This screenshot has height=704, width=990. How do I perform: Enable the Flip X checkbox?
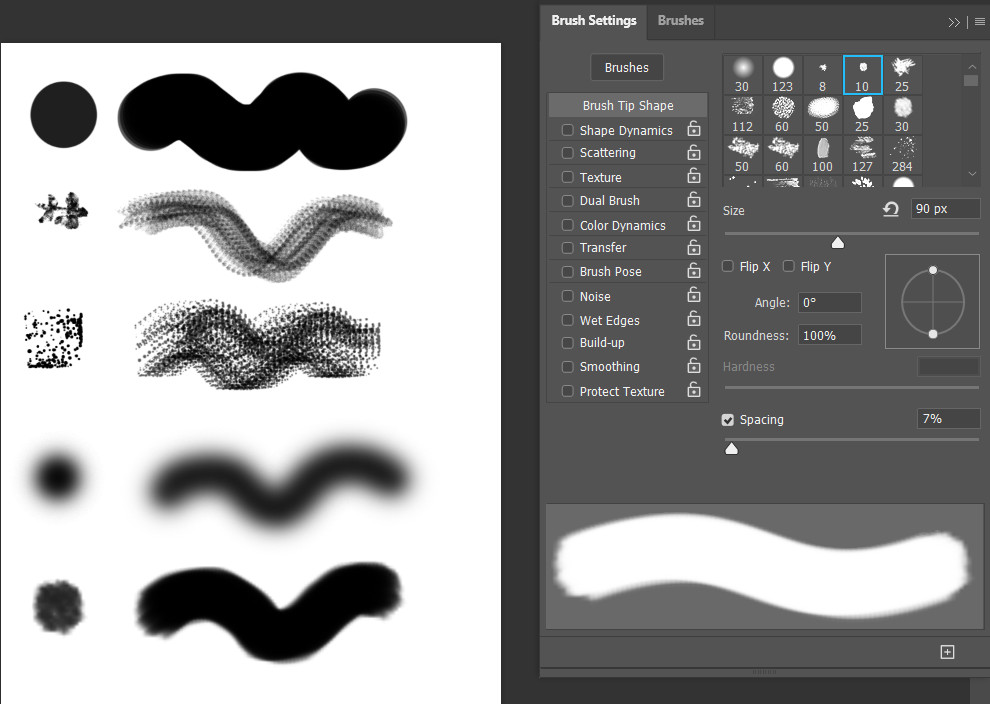tap(728, 266)
